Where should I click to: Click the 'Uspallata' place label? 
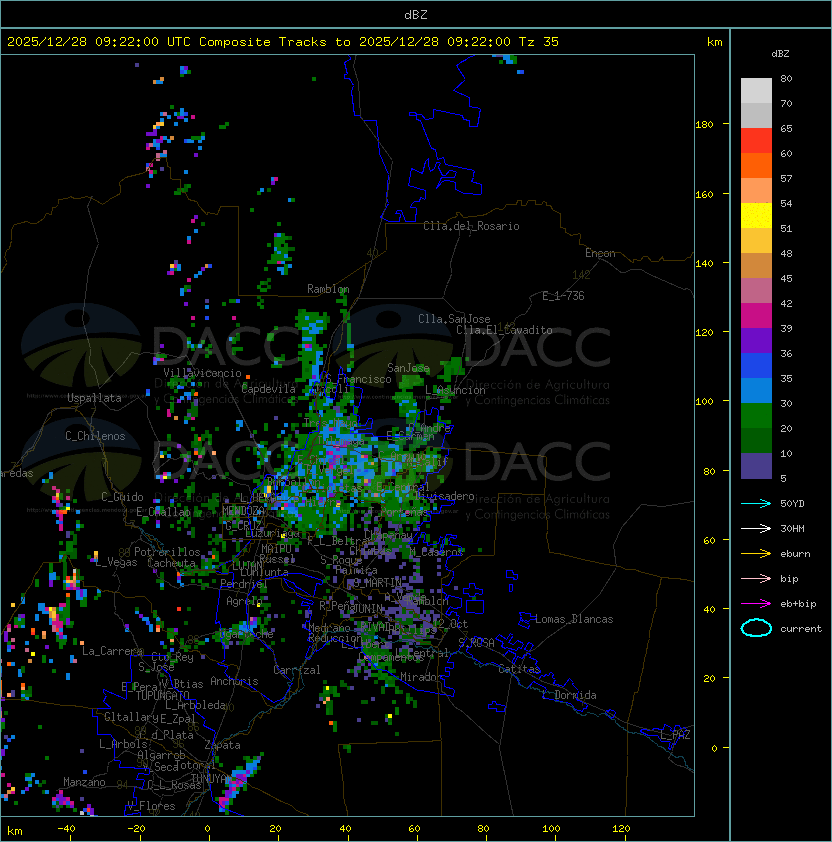(94, 398)
